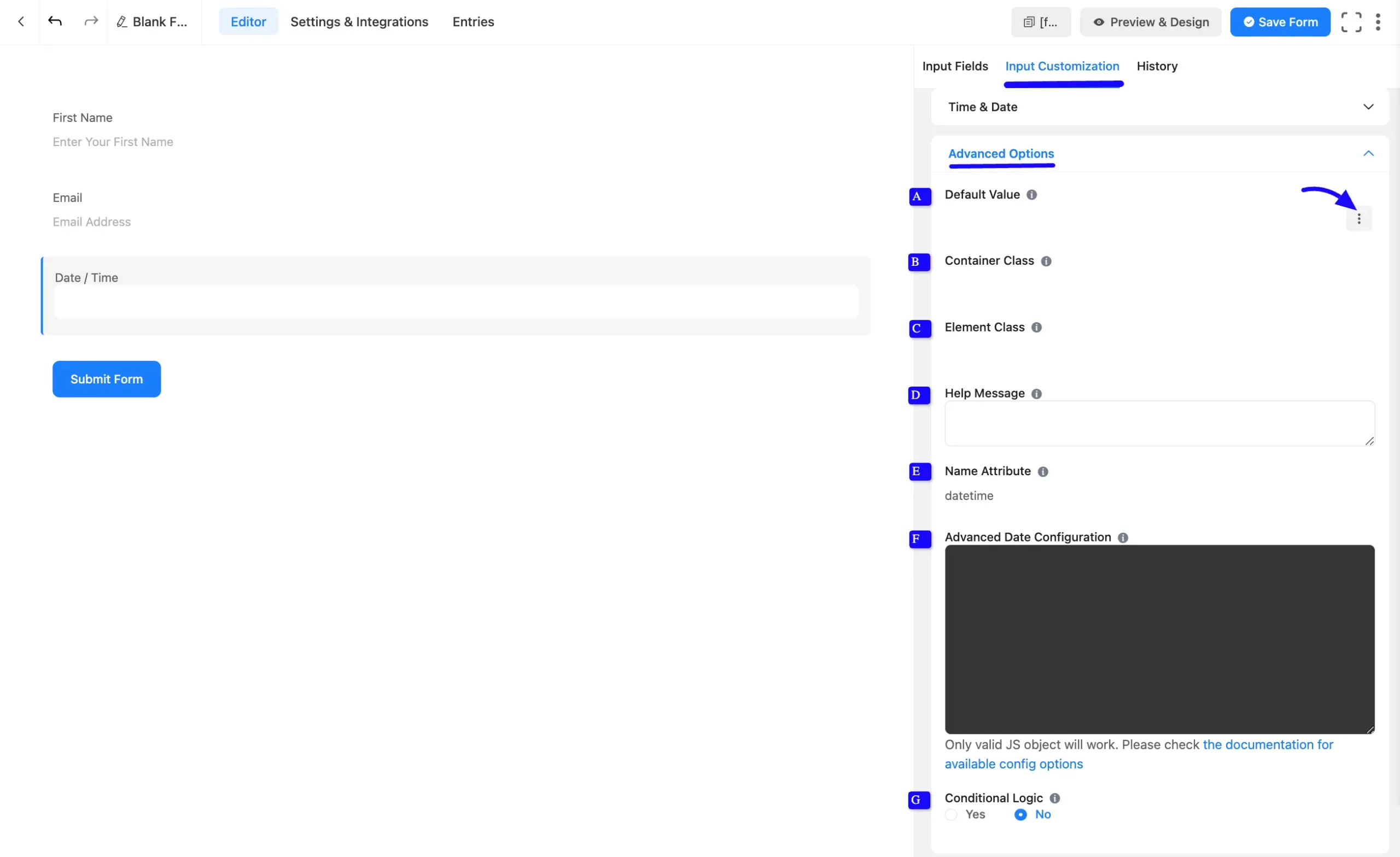Click the Submit Form button

(x=106, y=379)
